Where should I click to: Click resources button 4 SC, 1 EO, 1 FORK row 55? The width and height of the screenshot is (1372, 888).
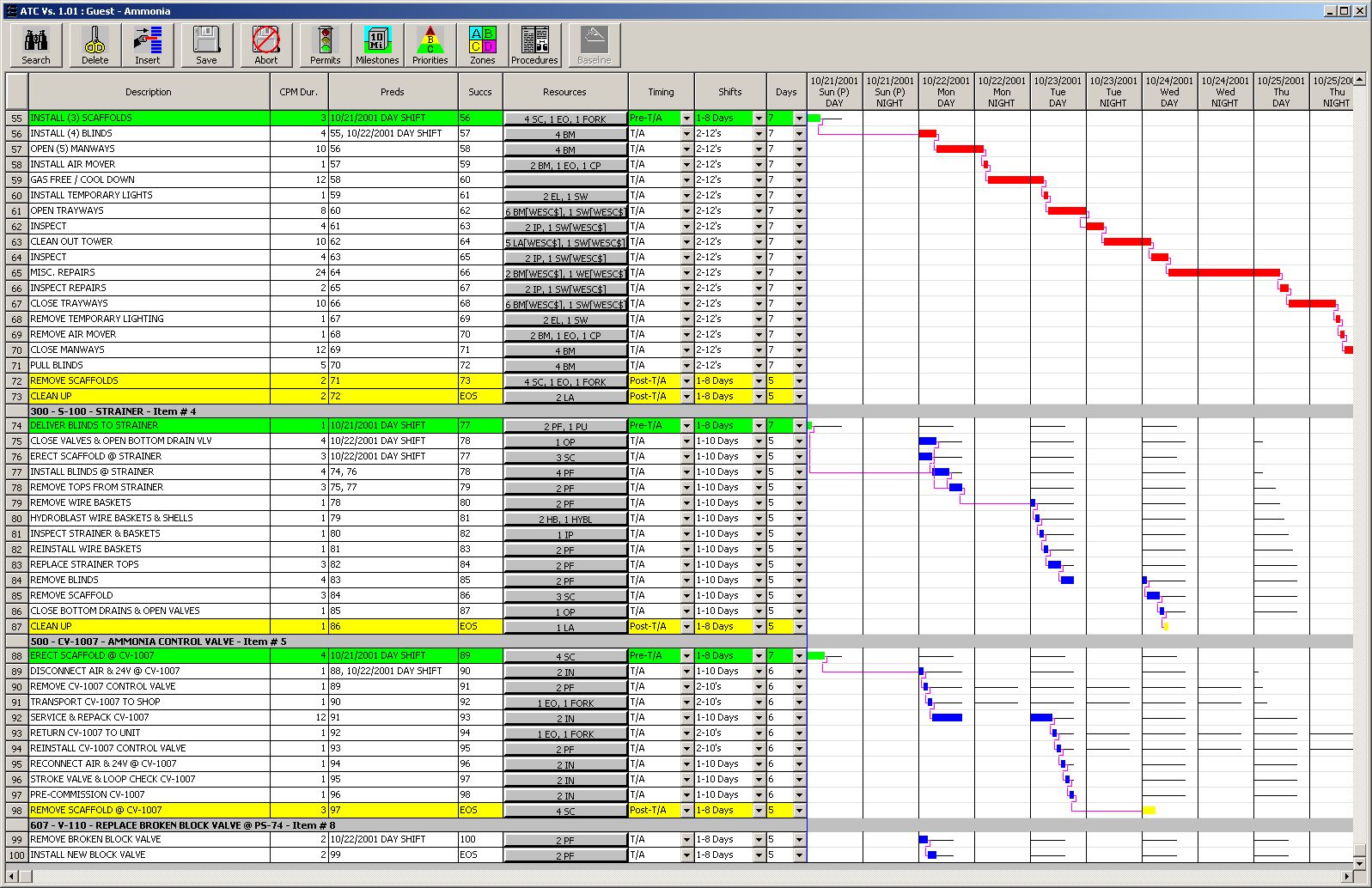[x=565, y=119]
